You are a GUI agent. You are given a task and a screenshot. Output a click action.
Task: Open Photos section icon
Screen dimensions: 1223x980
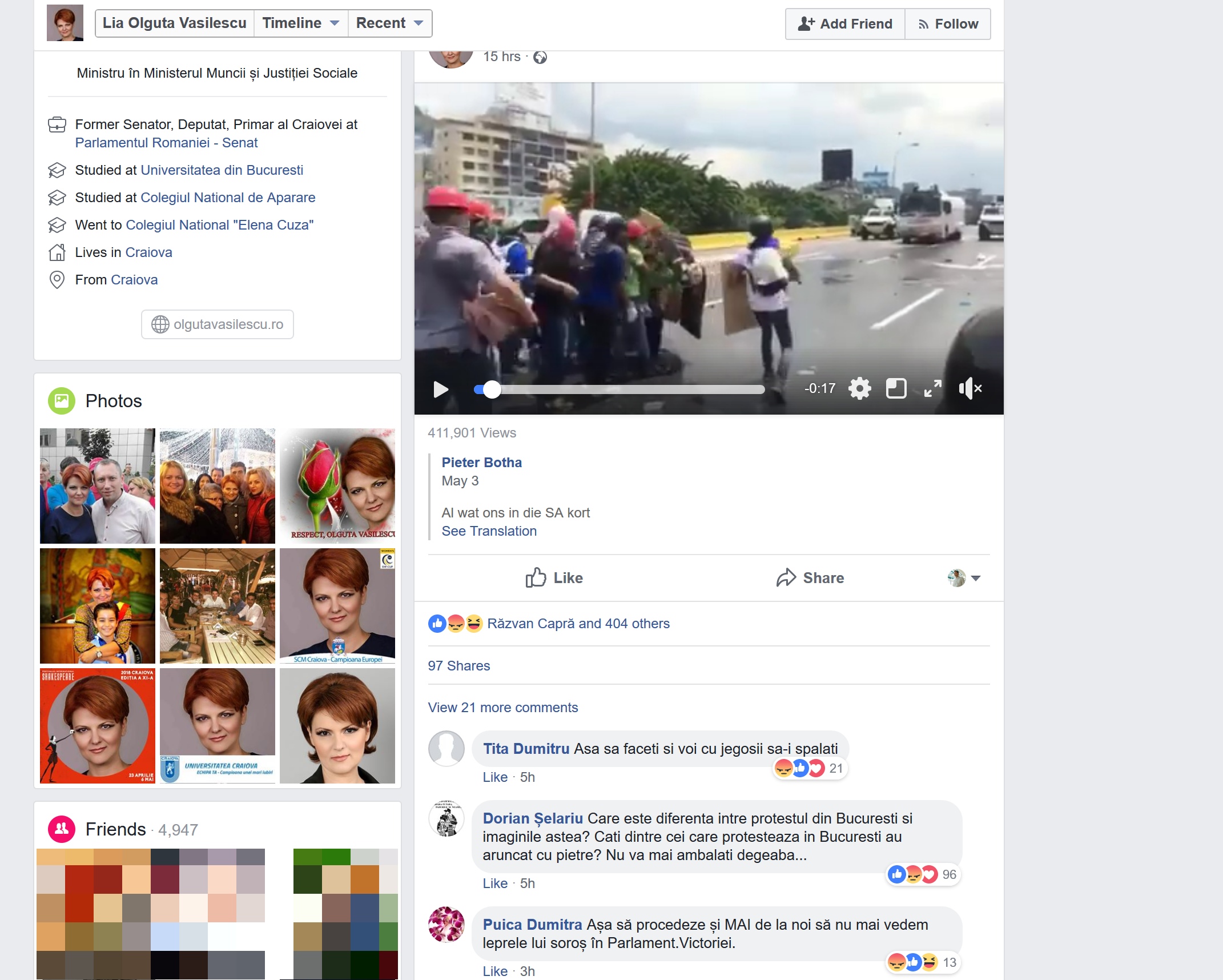62,401
